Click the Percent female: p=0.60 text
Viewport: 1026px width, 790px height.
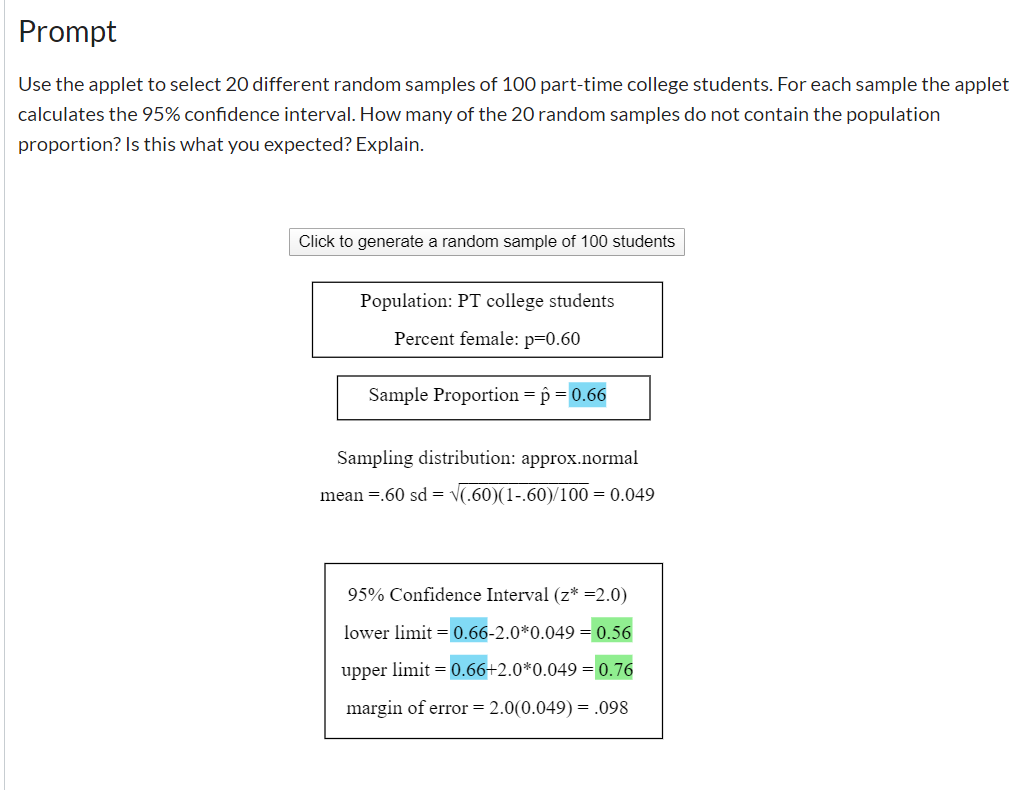pyautogui.click(x=487, y=338)
